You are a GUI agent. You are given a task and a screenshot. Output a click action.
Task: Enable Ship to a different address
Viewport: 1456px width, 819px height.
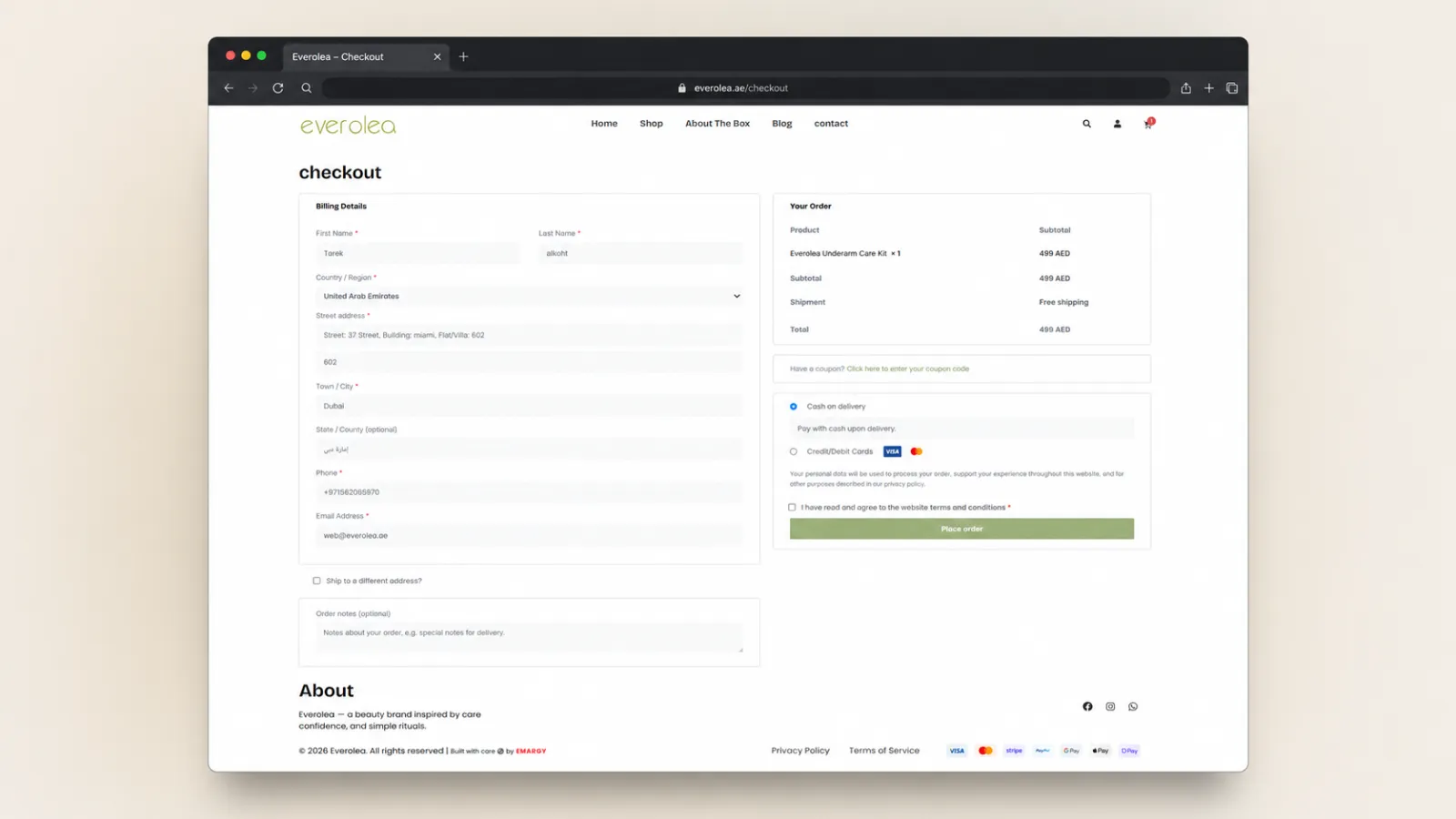(317, 581)
